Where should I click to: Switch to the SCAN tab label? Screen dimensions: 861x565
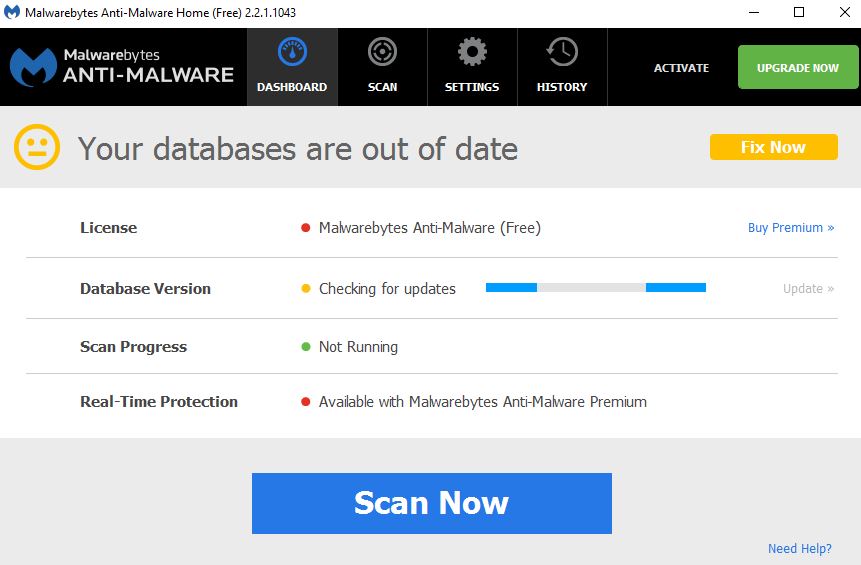[382, 87]
